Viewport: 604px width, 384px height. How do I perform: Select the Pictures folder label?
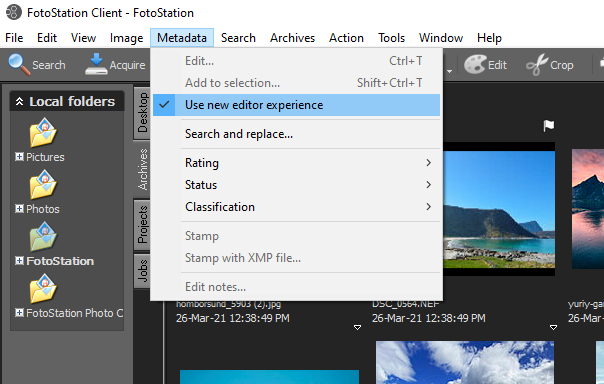click(45, 157)
